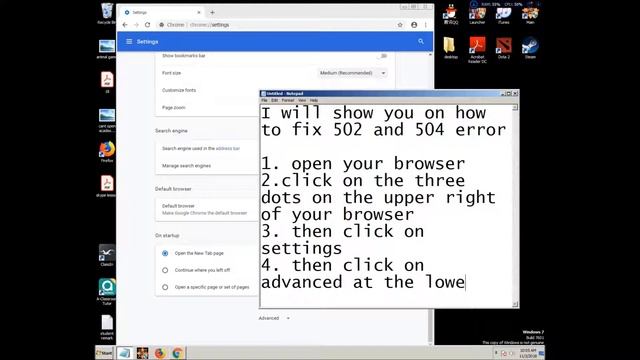
Task: Click the Page zoom setting row
Action: click(x=208, y=107)
